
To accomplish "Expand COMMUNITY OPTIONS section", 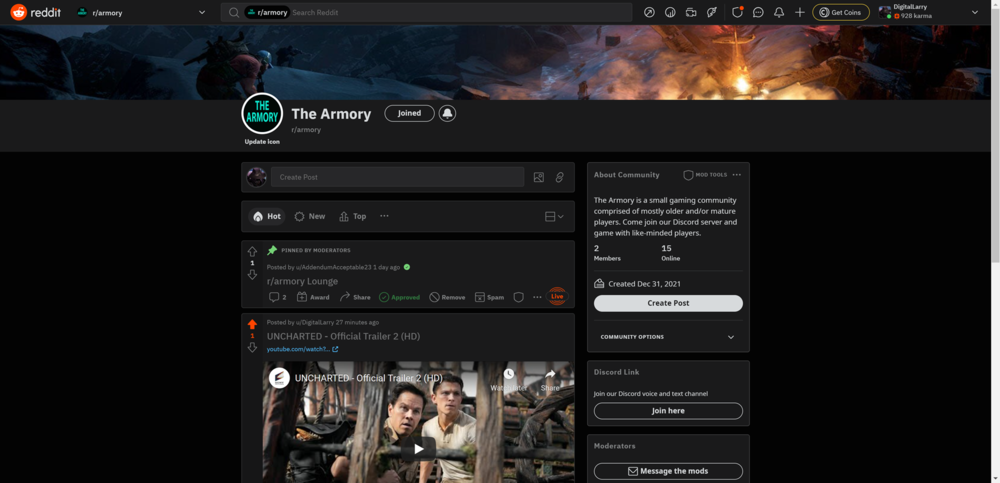I will pos(668,337).
